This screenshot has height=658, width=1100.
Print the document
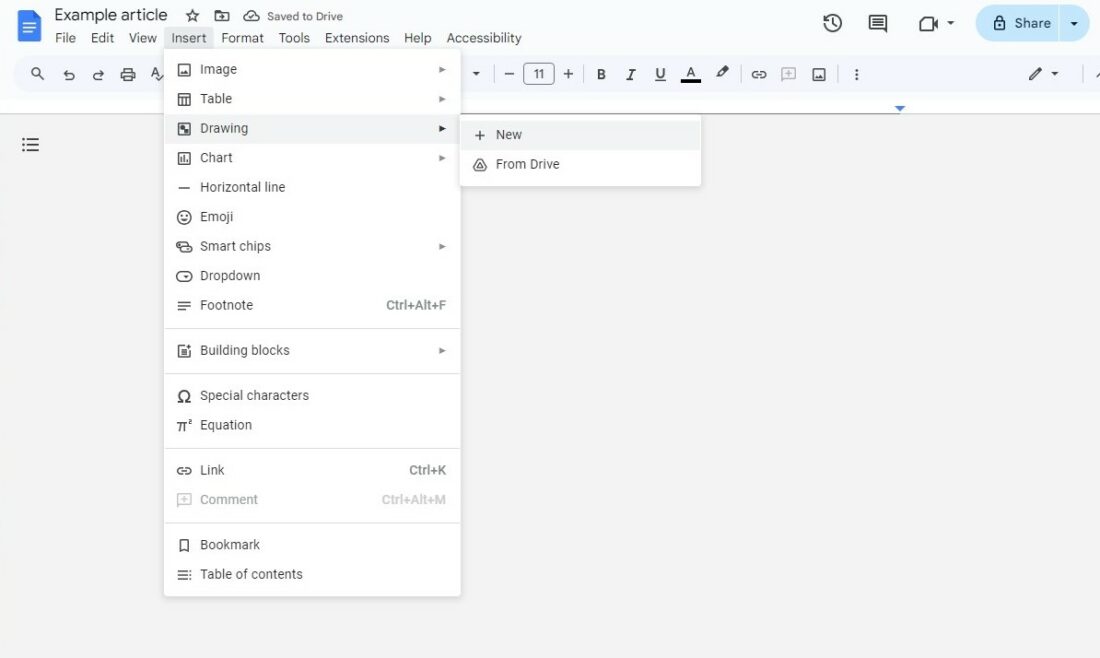(127, 73)
